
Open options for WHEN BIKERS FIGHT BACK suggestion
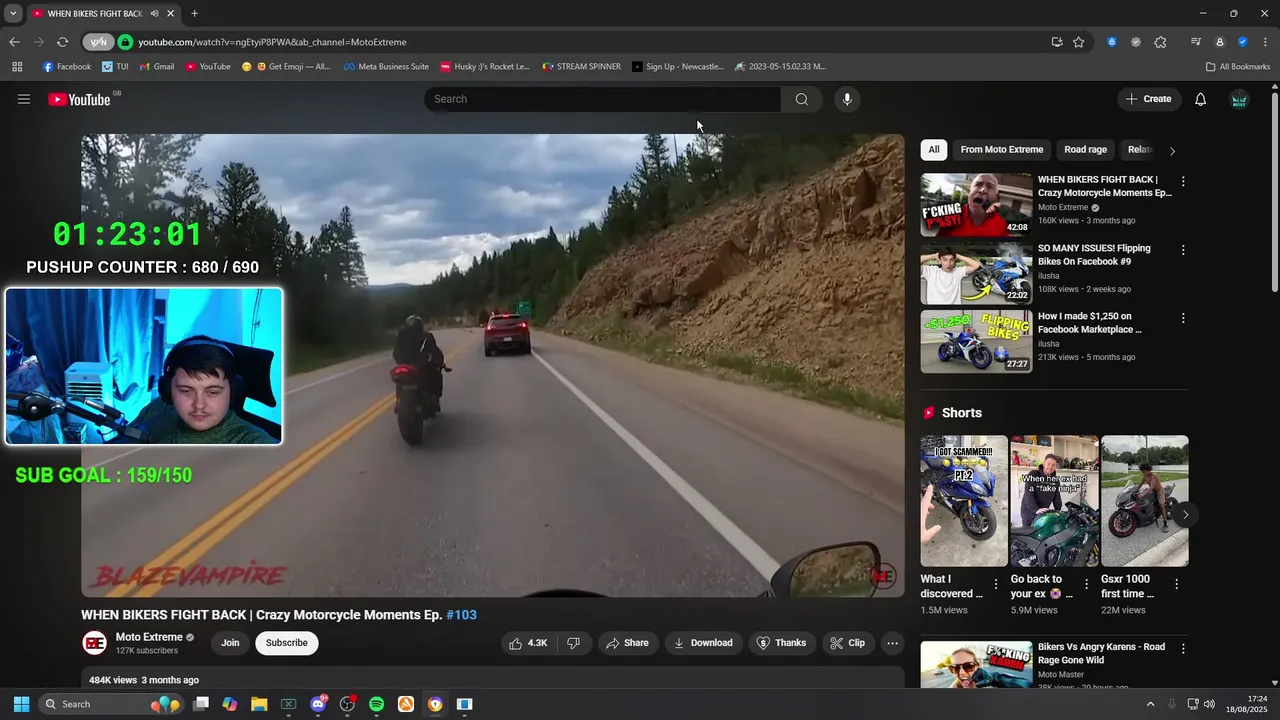click(1183, 182)
